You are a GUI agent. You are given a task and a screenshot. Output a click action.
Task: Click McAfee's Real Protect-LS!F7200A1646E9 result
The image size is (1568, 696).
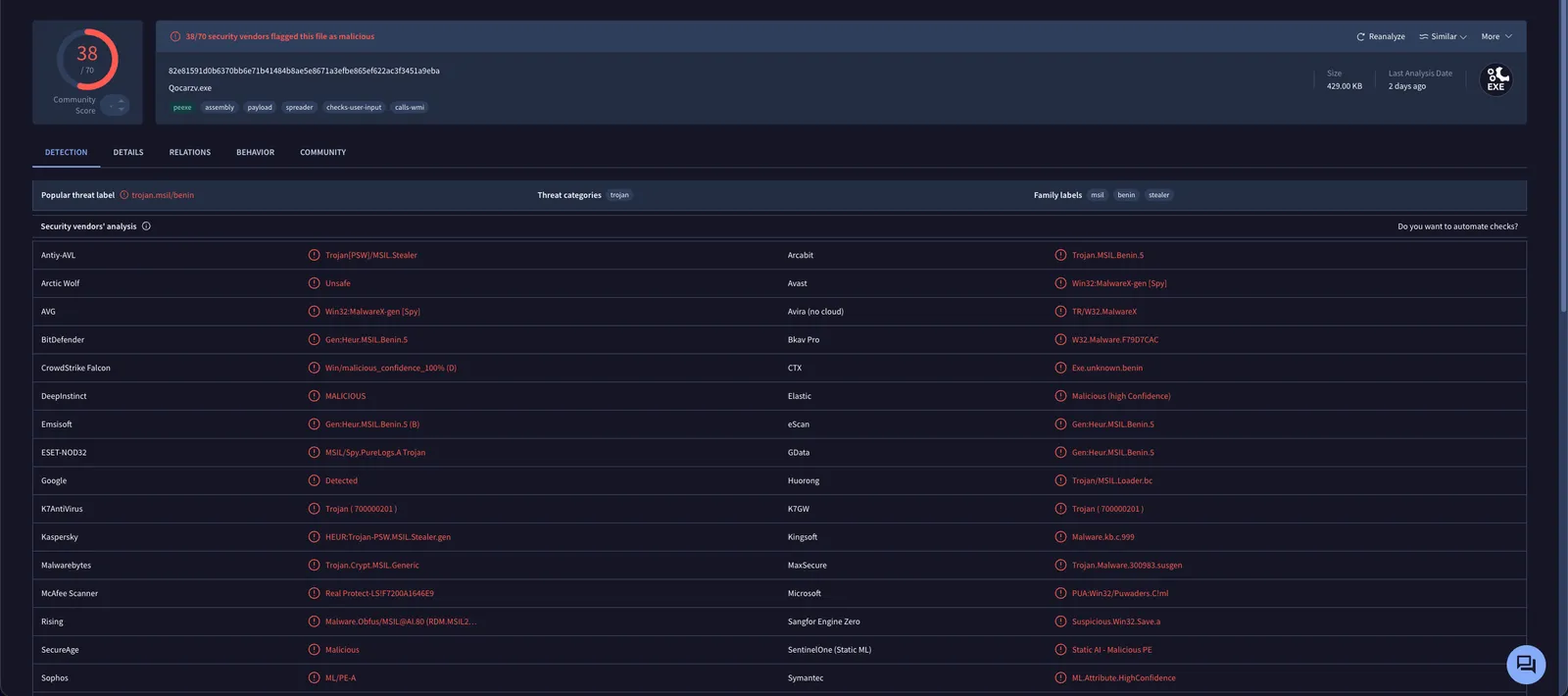point(379,594)
